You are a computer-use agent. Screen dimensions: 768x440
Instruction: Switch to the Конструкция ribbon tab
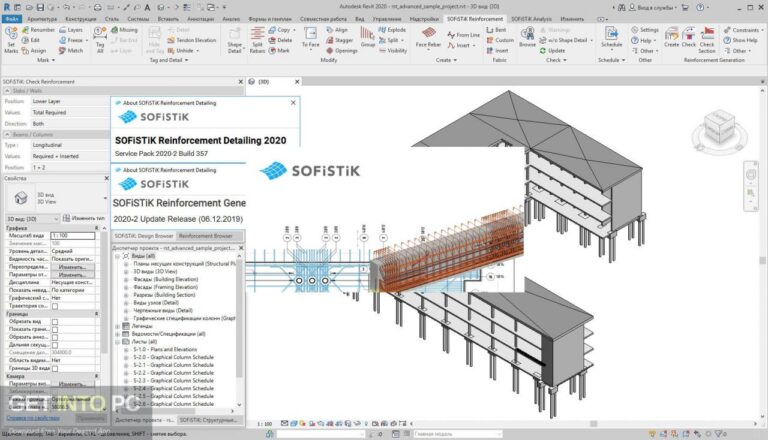(81, 19)
